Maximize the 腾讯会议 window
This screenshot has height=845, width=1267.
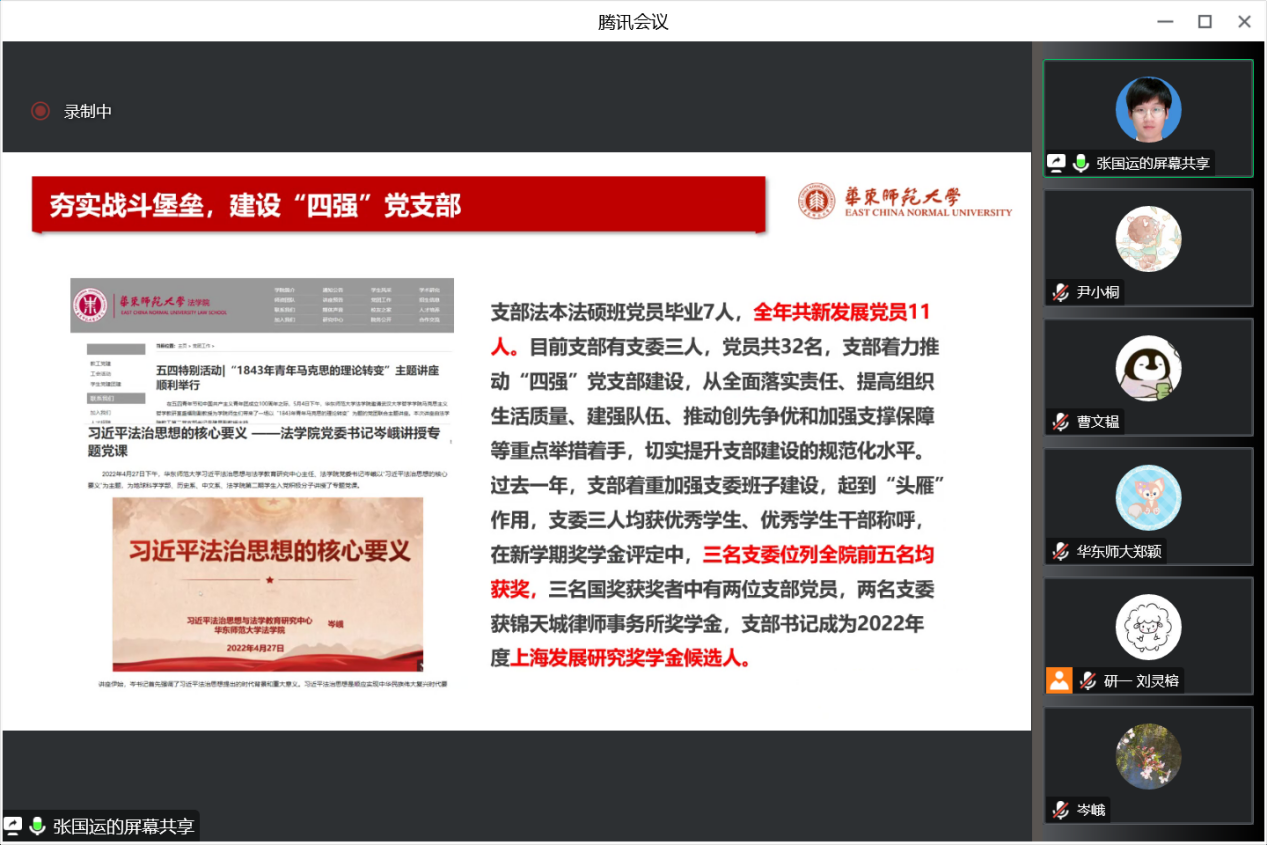click(x=1204, y=21)
